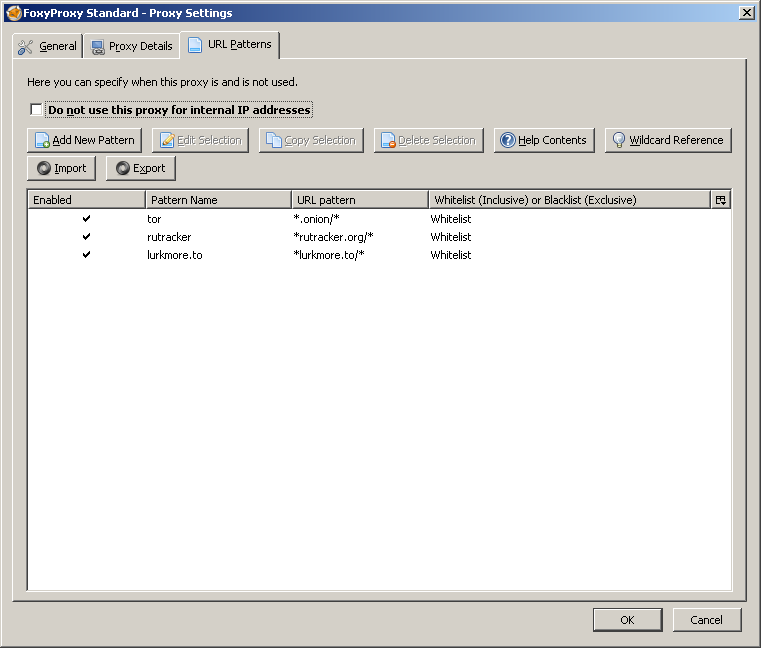Cancel the Proxy Settings dialog

click(x=707, y=620)
